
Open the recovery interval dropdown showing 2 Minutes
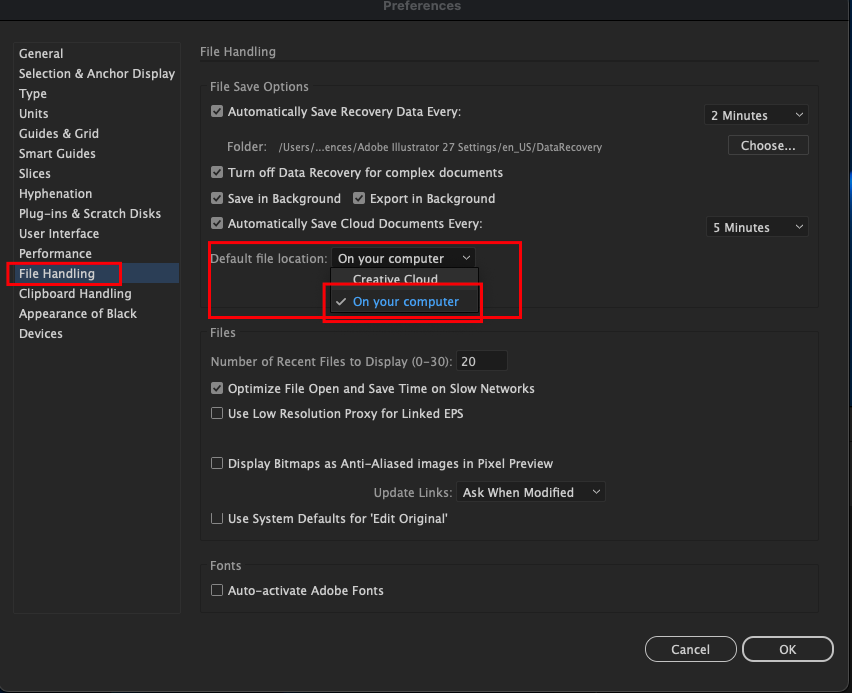[757, 114]
